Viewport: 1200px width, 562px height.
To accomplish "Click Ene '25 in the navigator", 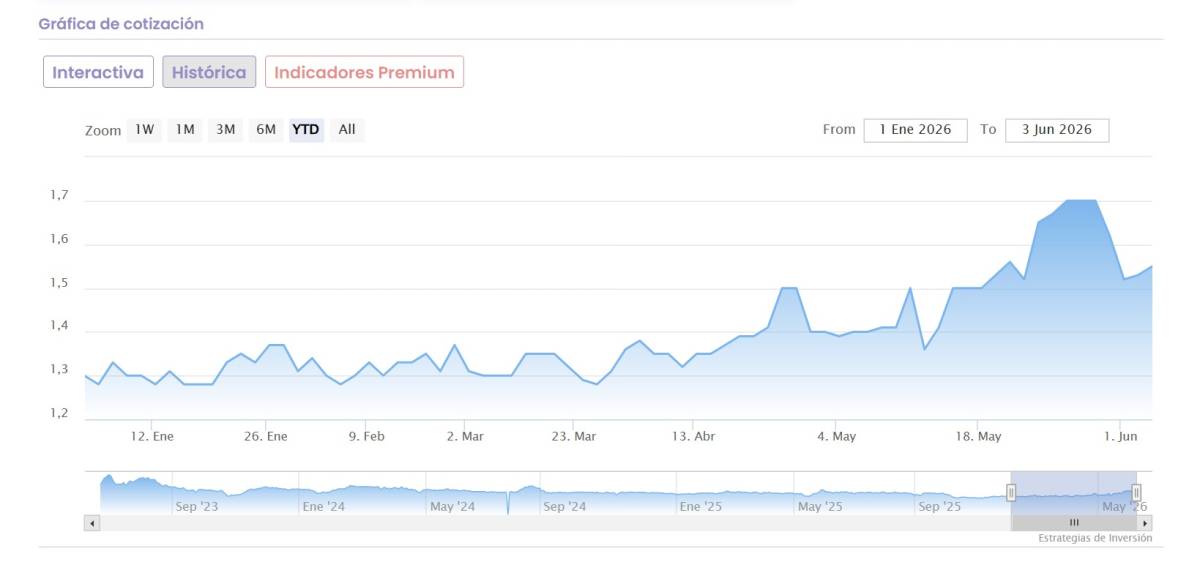I will pos(700,507).
